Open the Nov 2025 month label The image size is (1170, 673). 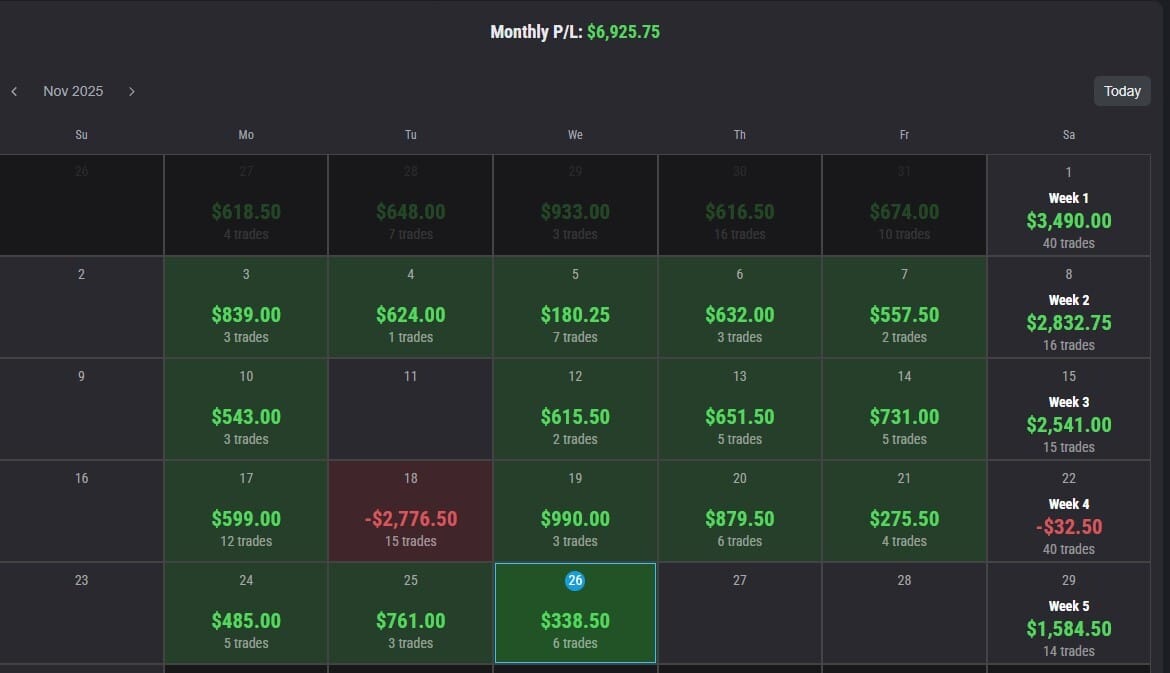(73, 91)
